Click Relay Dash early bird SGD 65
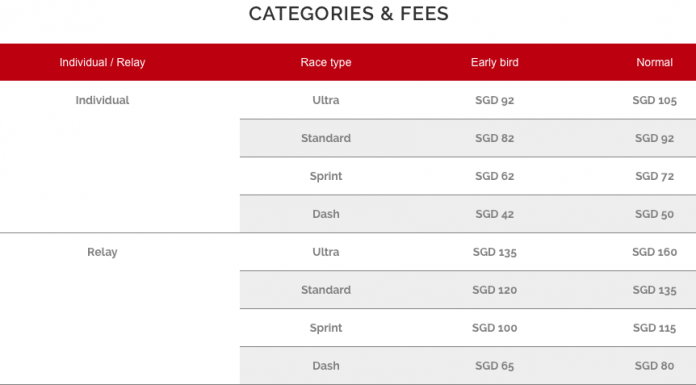This screenshot has width=696, height=385. tap(494, 366)
